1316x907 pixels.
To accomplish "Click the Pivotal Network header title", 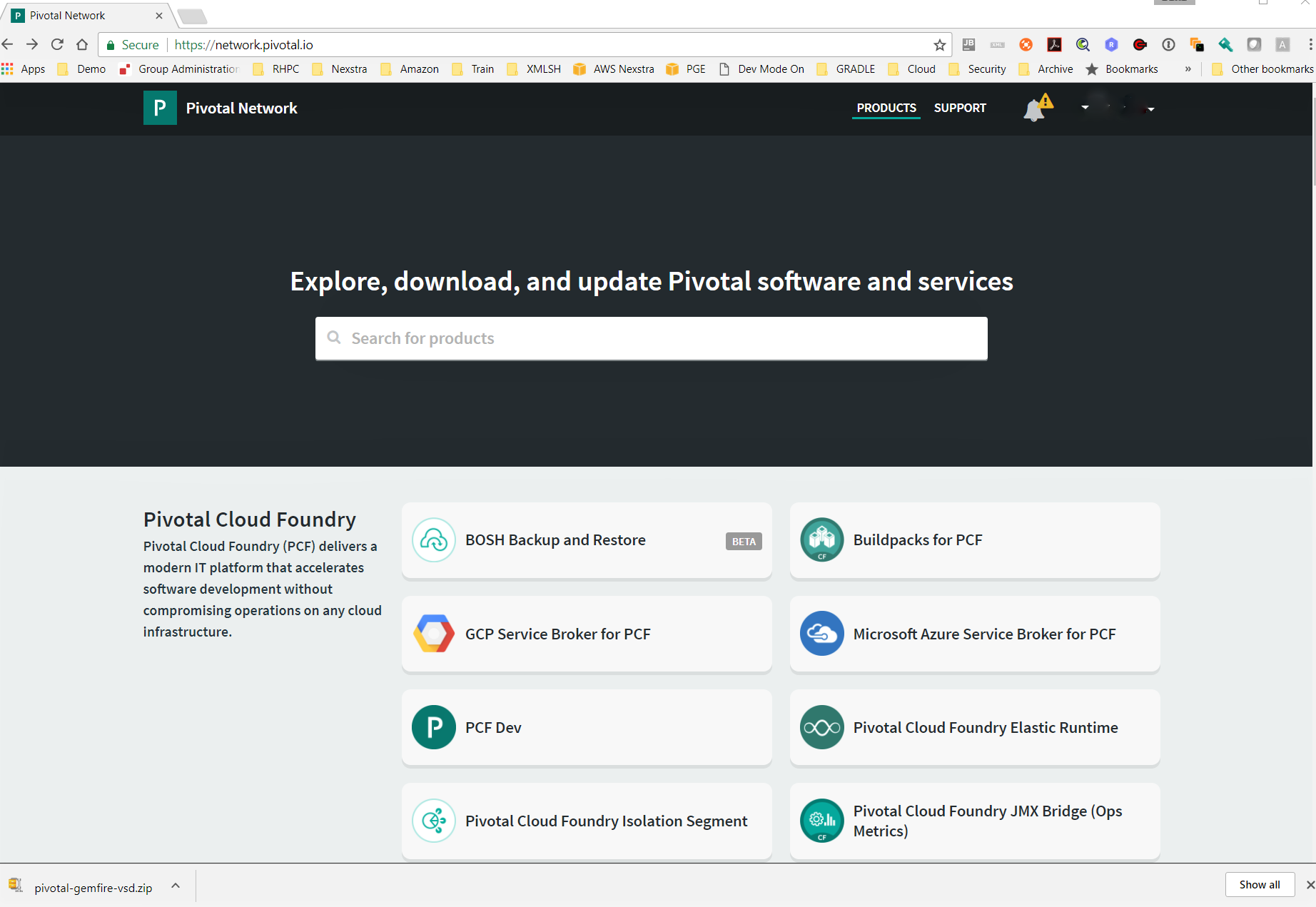I will (241, 108).
